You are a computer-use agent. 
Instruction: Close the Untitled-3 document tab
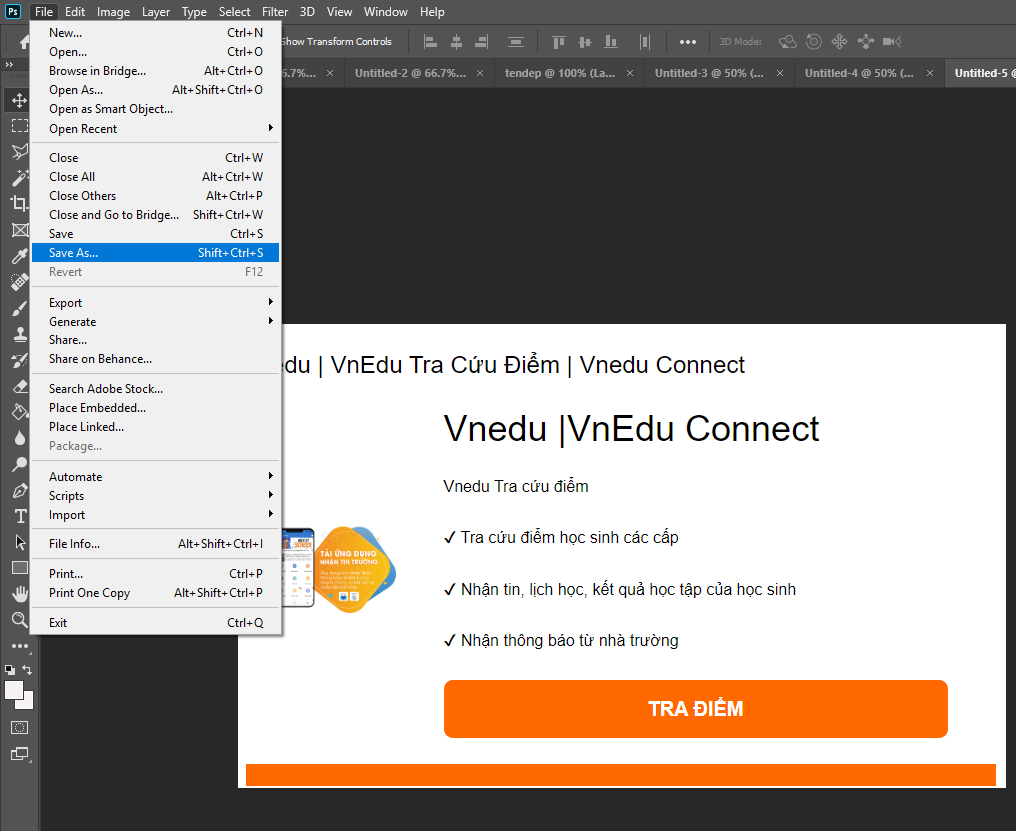point(781,73)
